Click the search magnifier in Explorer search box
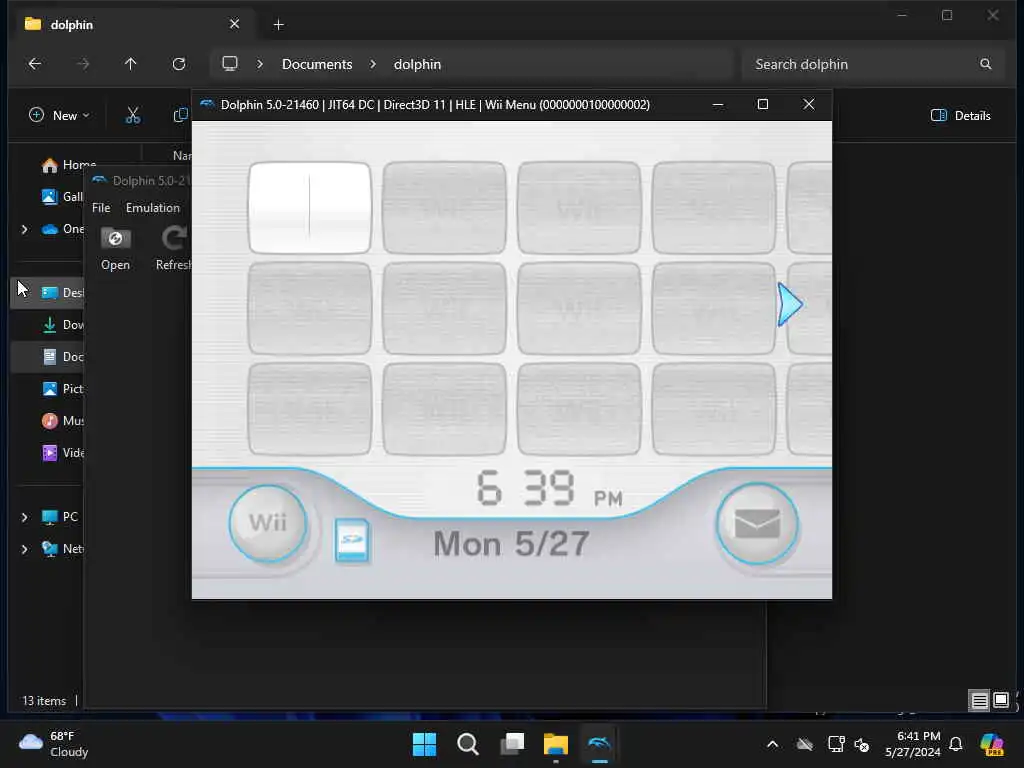Screen dimensions: 1024x768 (985, 64)
